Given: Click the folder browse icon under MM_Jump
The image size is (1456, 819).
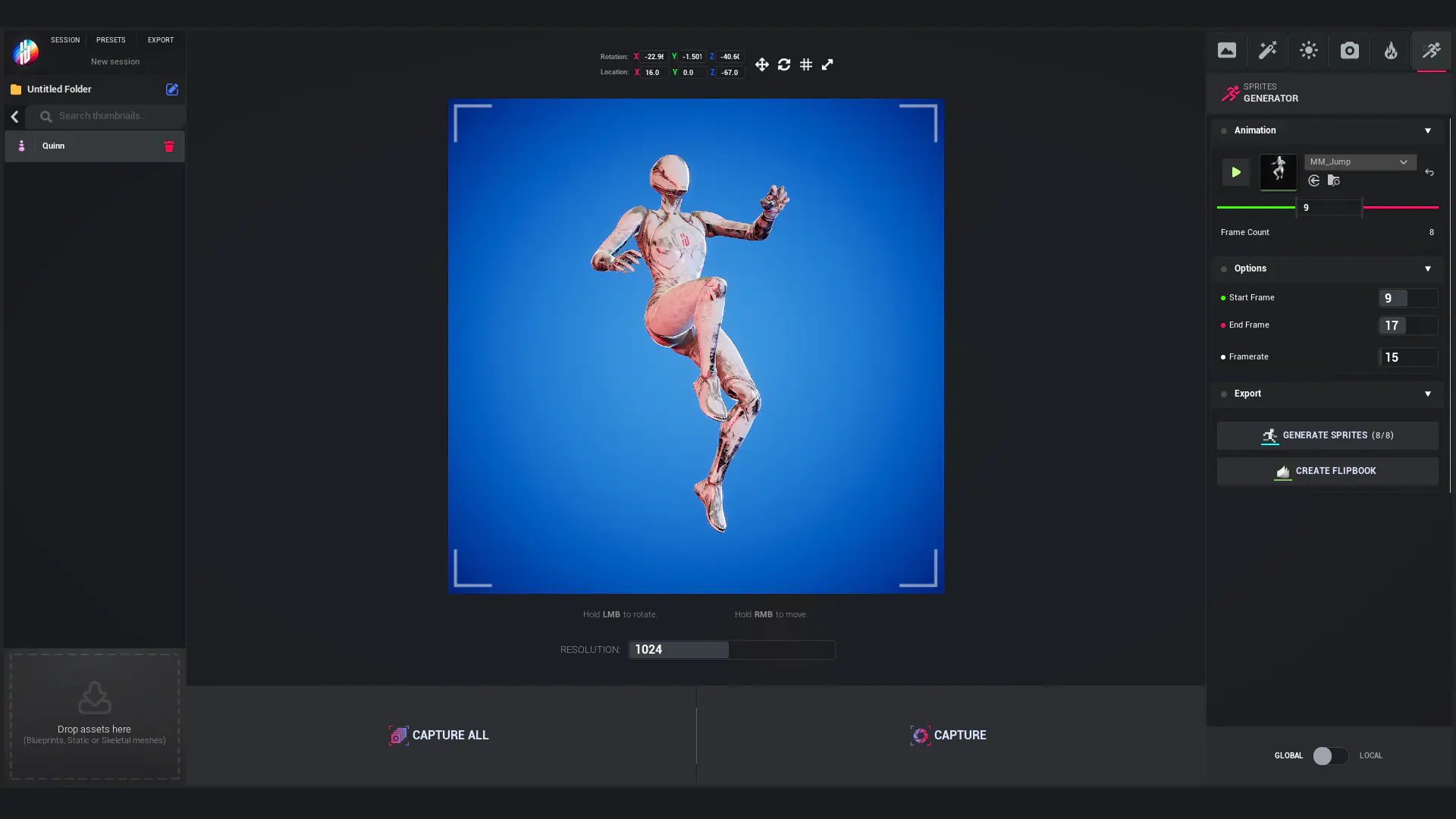Looking at the screenshot, I should (1333, 180).
